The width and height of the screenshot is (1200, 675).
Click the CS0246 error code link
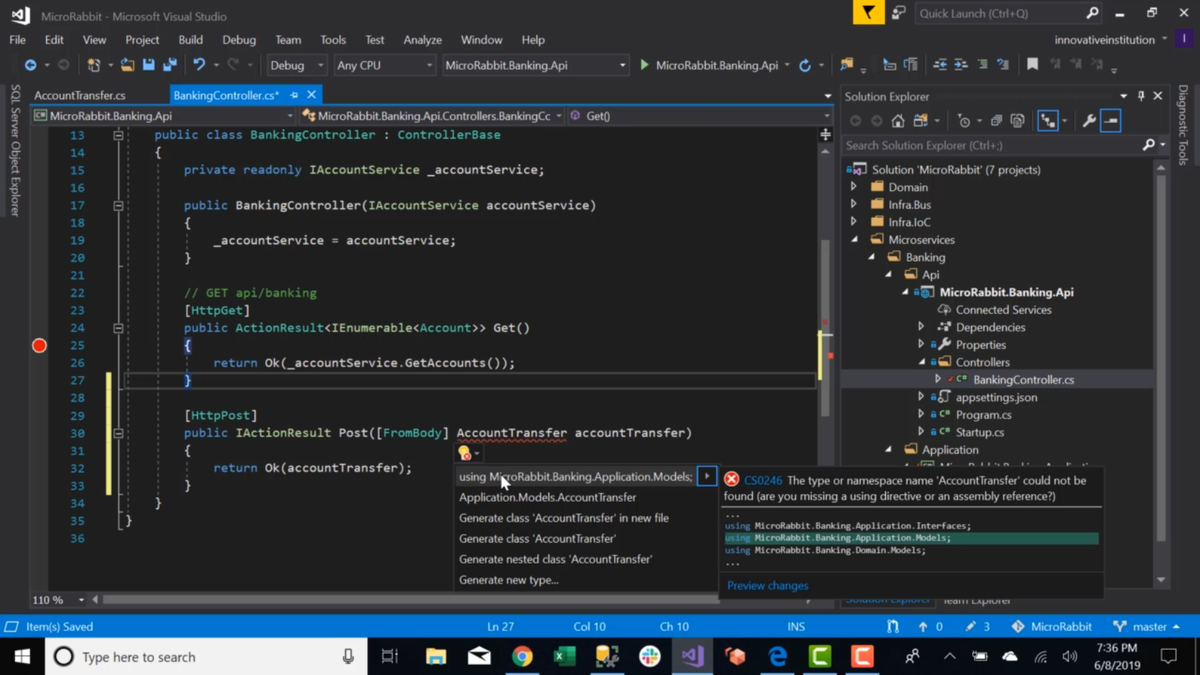[763, 480]
